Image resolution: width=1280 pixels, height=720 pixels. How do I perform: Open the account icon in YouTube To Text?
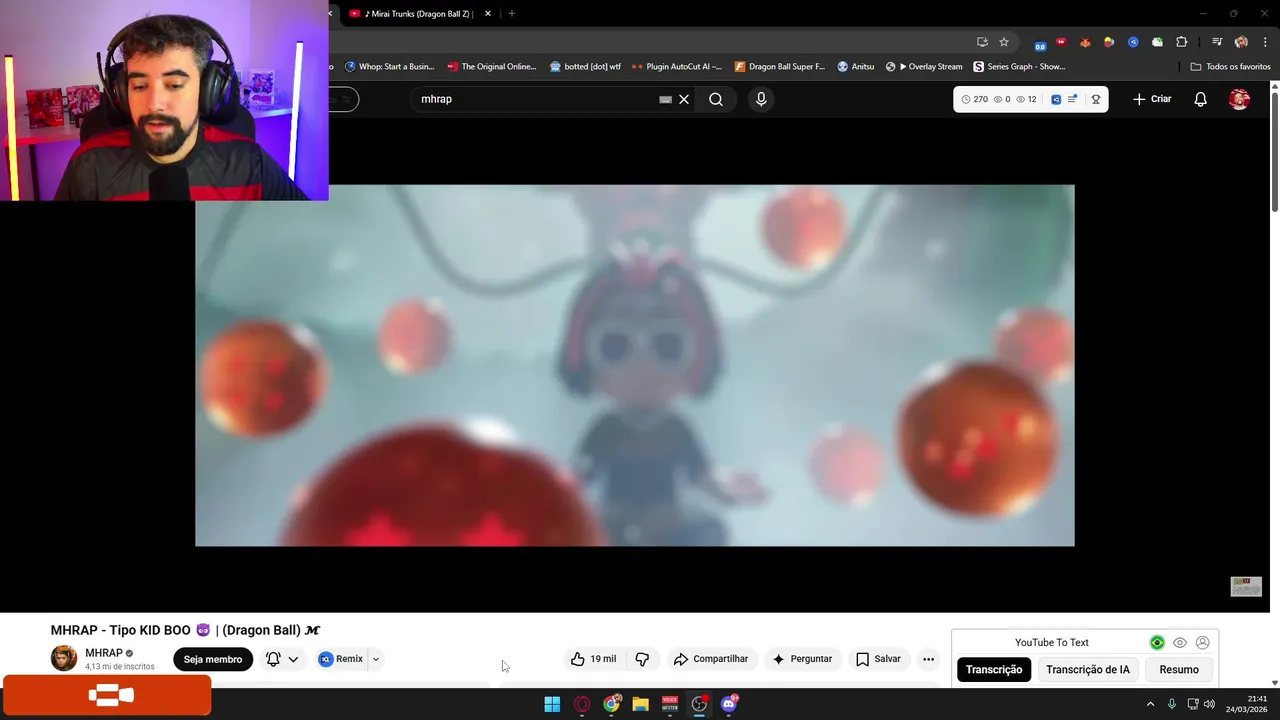click(x=1203, y=643)
